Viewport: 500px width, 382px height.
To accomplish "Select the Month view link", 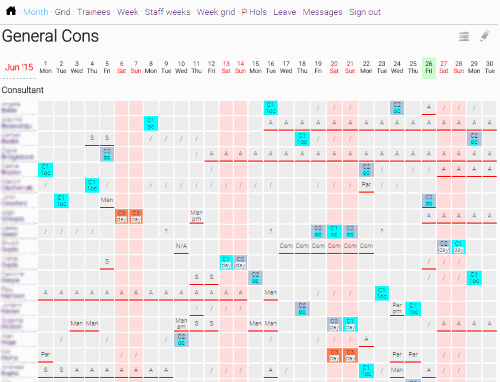I will pyautogui.click(x=36, y=12).
